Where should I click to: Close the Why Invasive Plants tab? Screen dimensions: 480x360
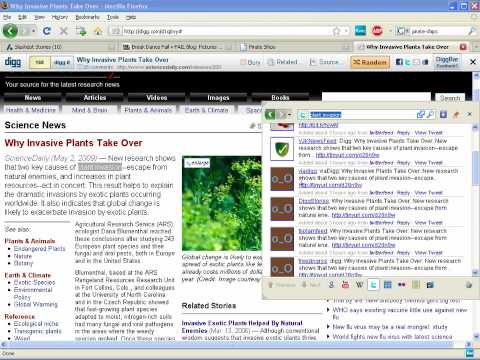click(463, 47)
